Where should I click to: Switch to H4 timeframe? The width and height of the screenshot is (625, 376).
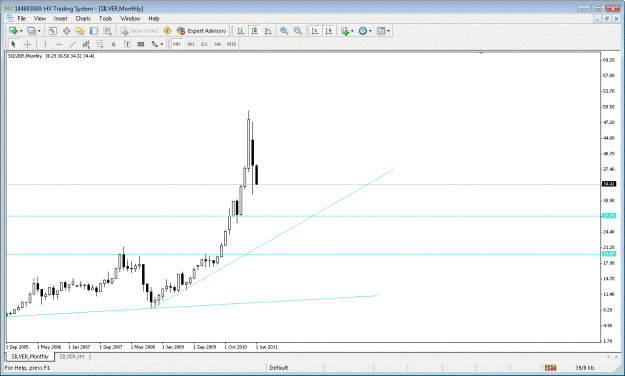point(217,44)
